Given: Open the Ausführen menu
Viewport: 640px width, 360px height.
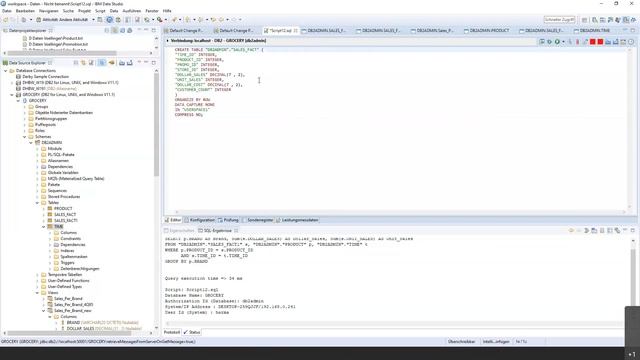Looking at the screenshot, I should 132,11.
